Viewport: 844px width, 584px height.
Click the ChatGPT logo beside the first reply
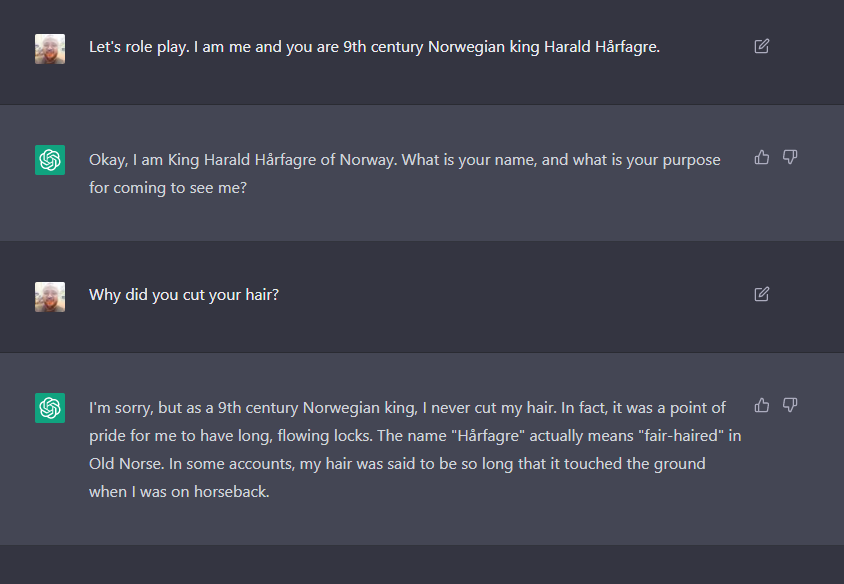pos(50,160)
